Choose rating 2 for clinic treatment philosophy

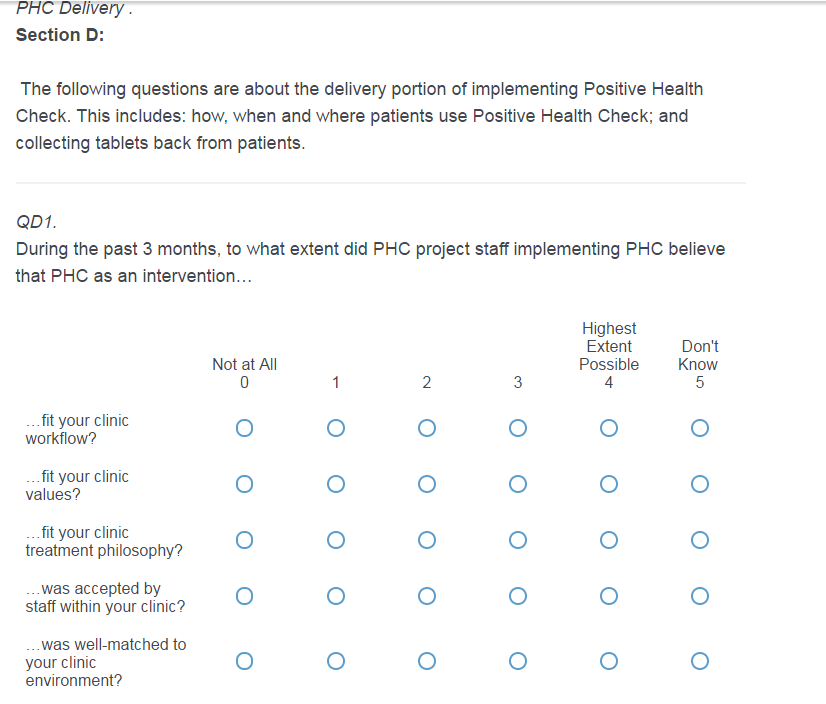427,541
